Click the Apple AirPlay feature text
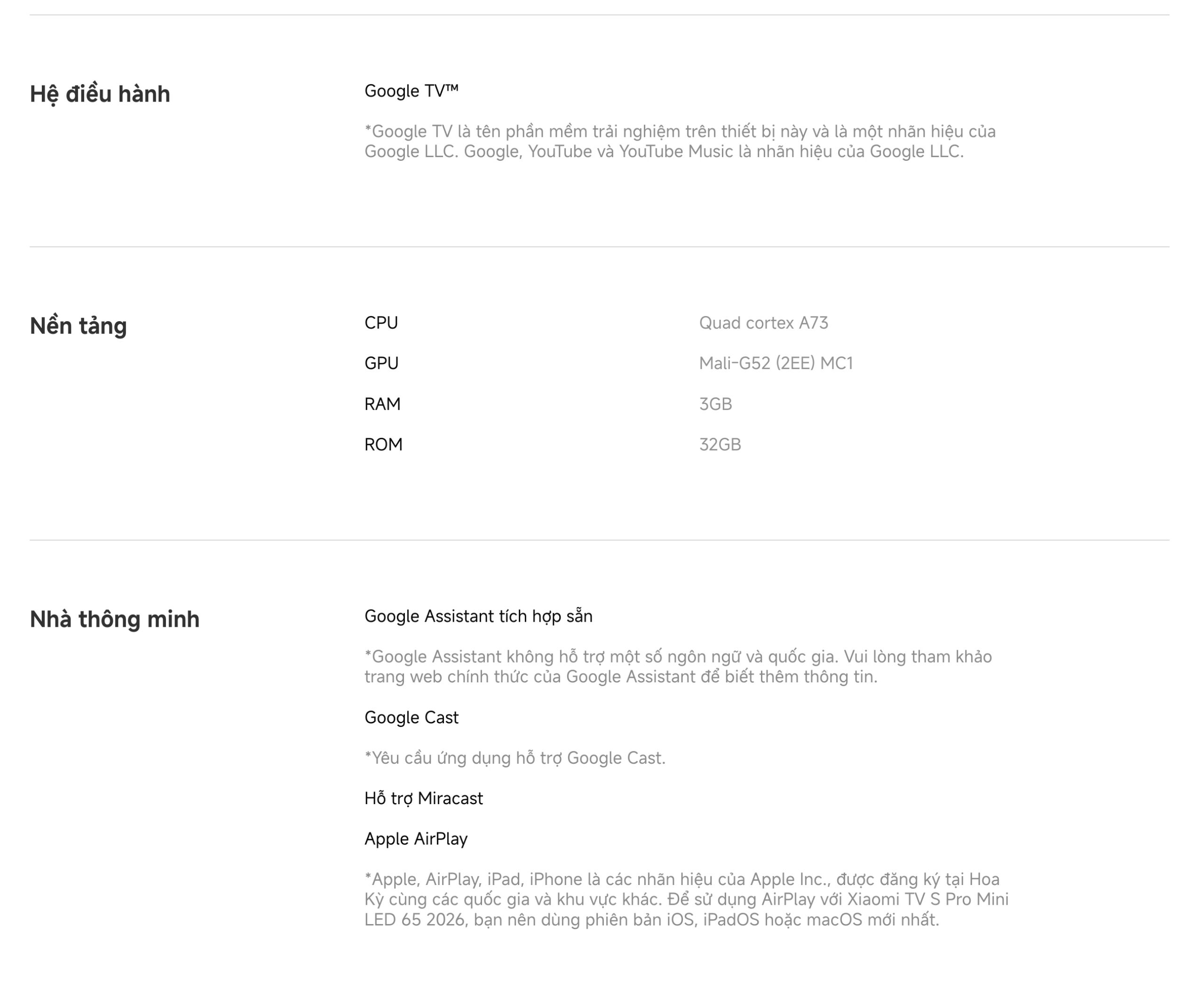The image size is (1204, 1004). pos(416,839)
